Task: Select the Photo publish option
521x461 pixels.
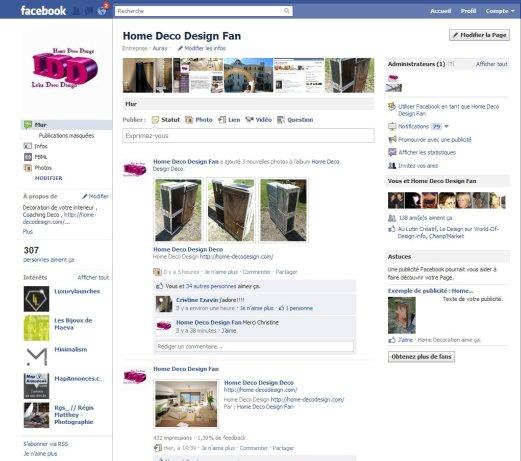Action: click(x=199, y=120)
